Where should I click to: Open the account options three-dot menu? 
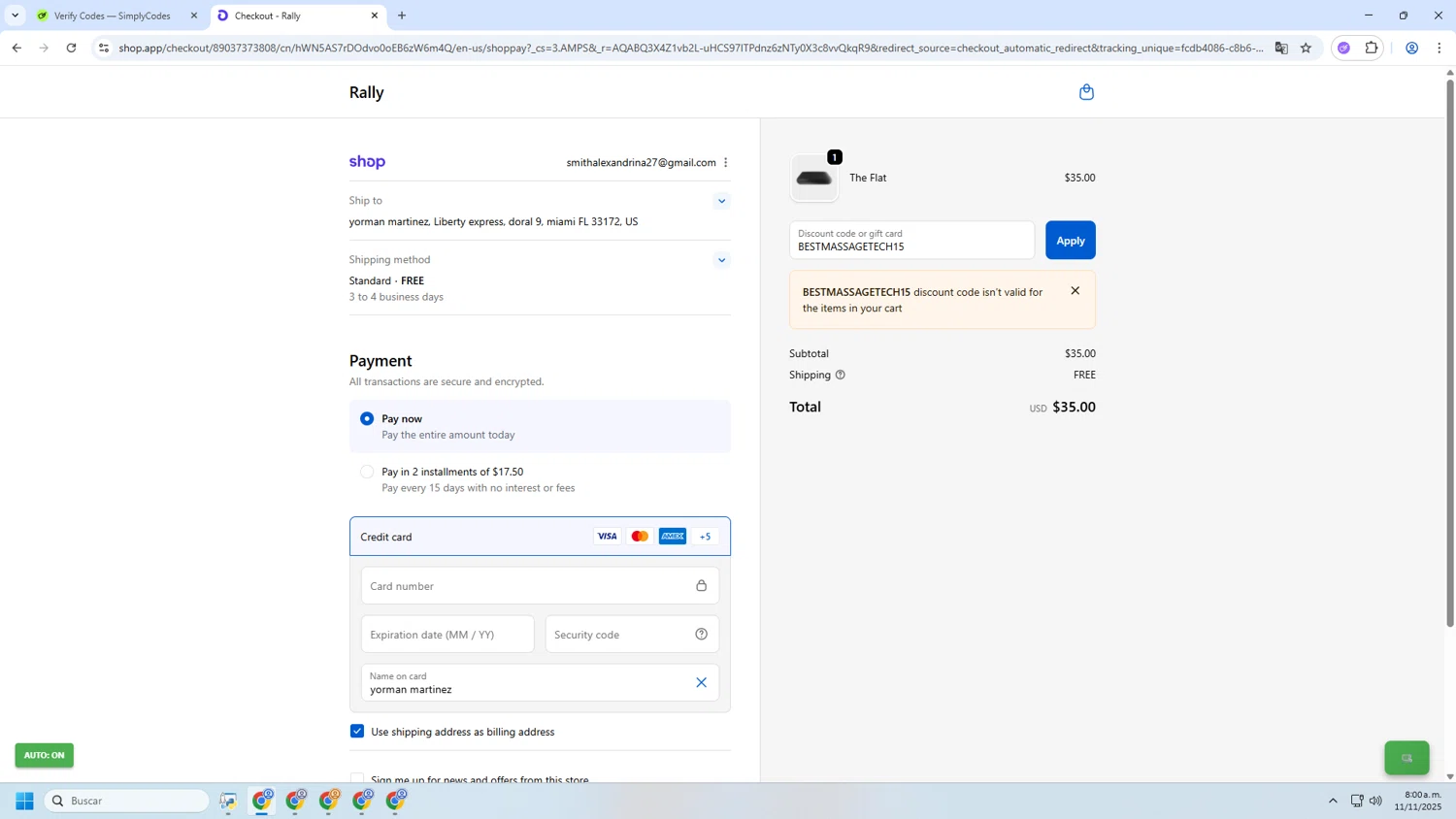726,162
